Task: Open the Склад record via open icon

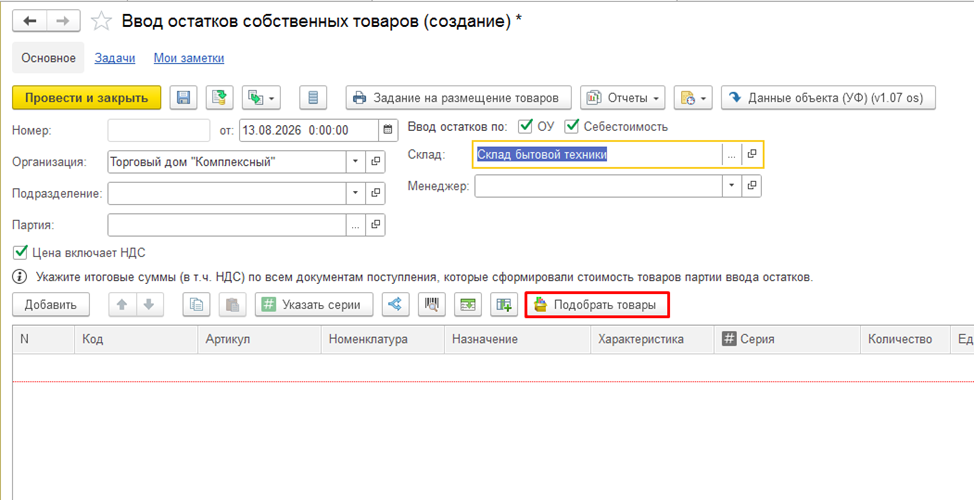Action: coord(752,155)
